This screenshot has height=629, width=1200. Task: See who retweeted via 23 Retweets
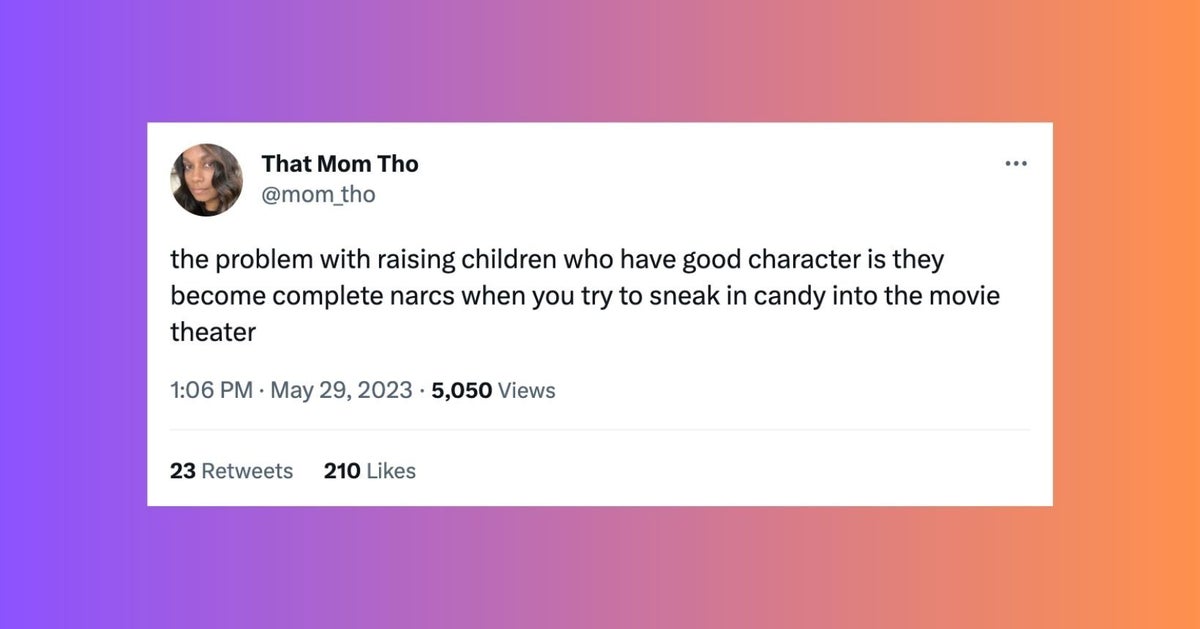tap(231, 470)
